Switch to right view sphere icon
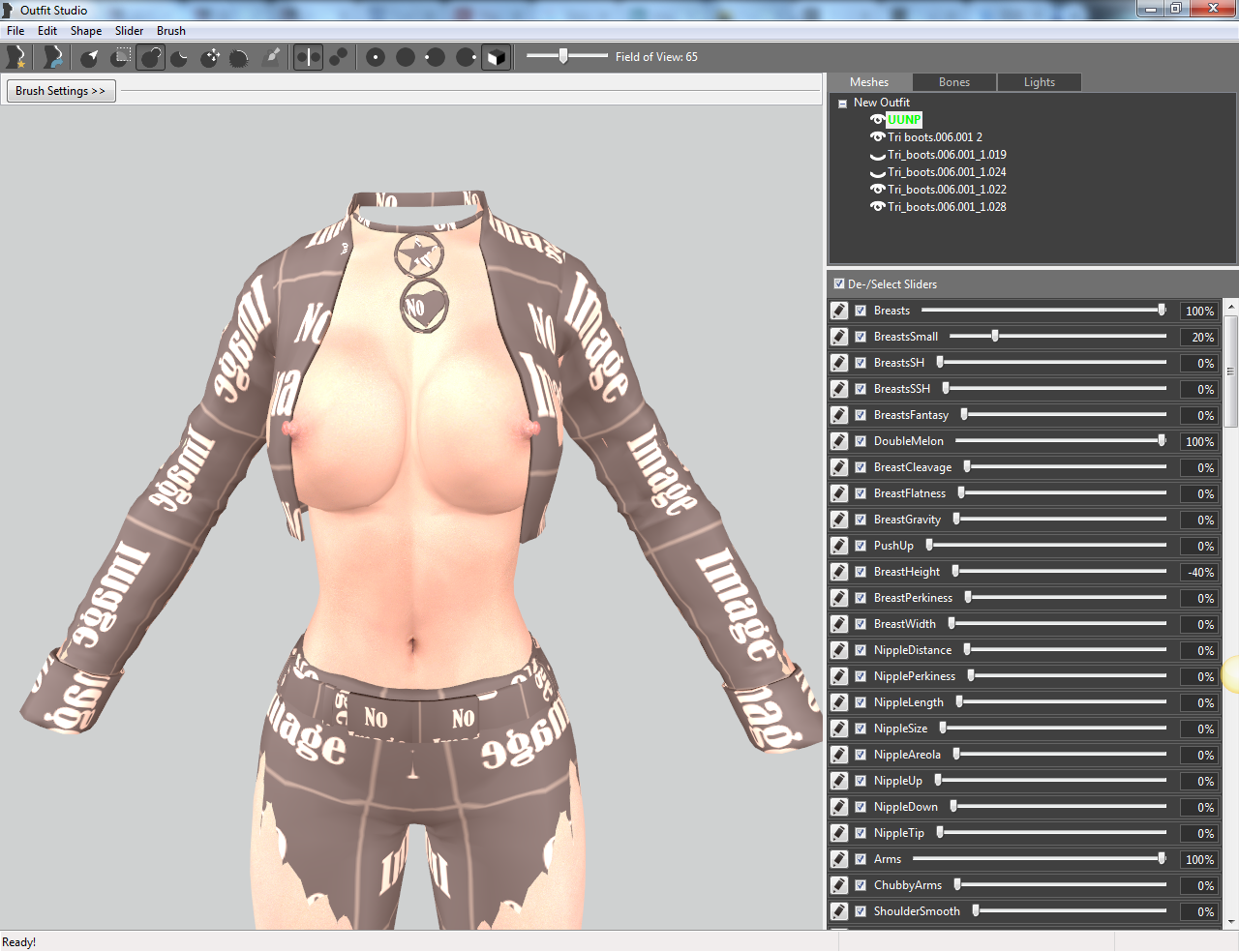This screenshot has width=1239, height=952. click(x=466, y=57)
